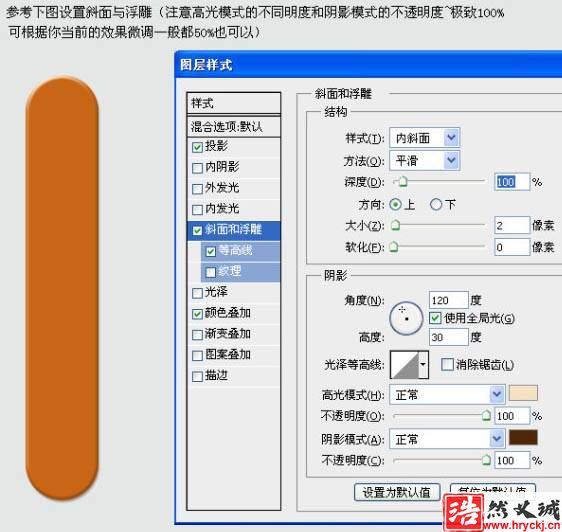Open the 阴影模式 shadow mode dropdown
The image size is (562, 532).
click(x=447, y=439)
